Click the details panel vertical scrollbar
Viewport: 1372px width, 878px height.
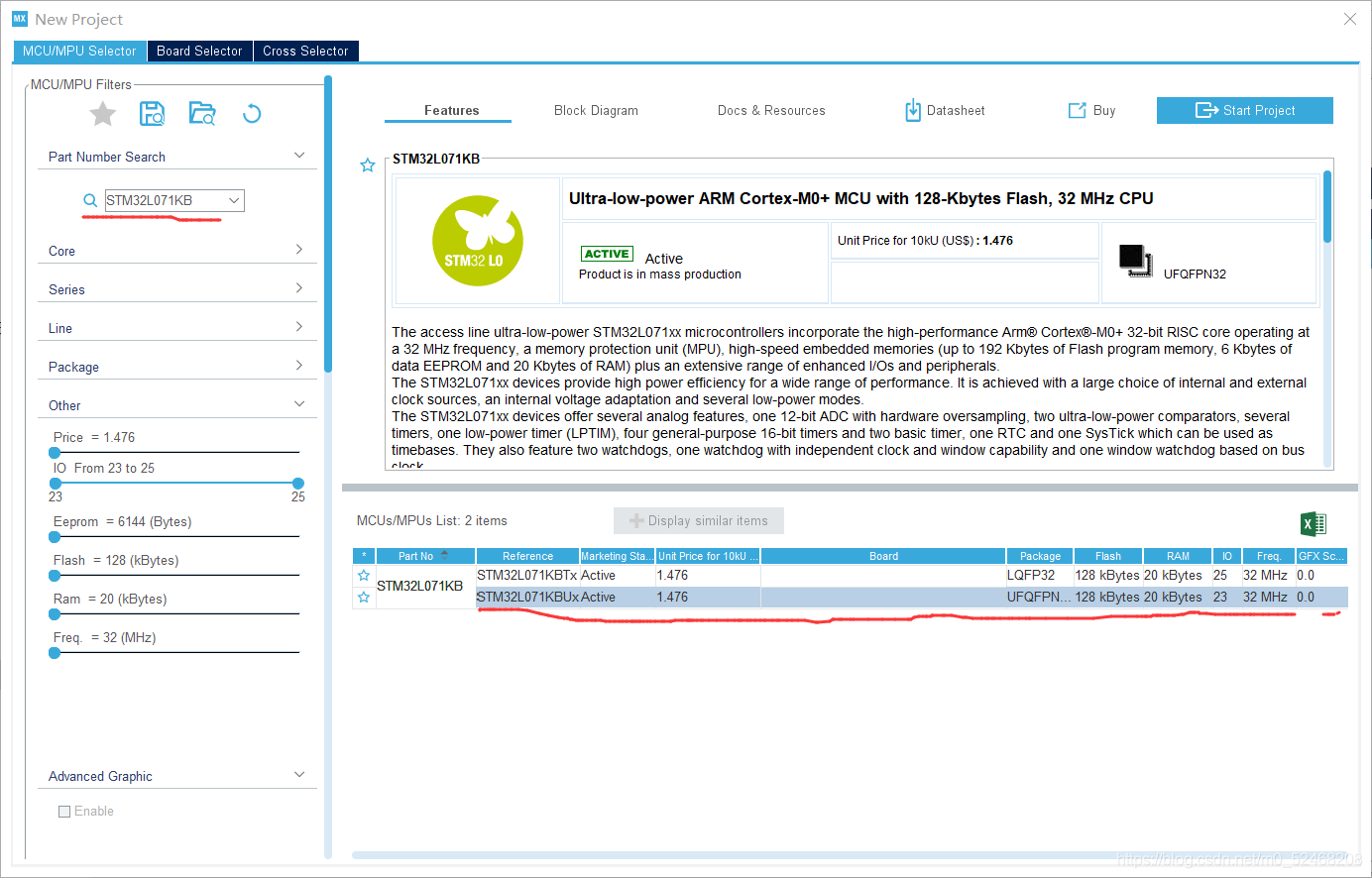1327,206
